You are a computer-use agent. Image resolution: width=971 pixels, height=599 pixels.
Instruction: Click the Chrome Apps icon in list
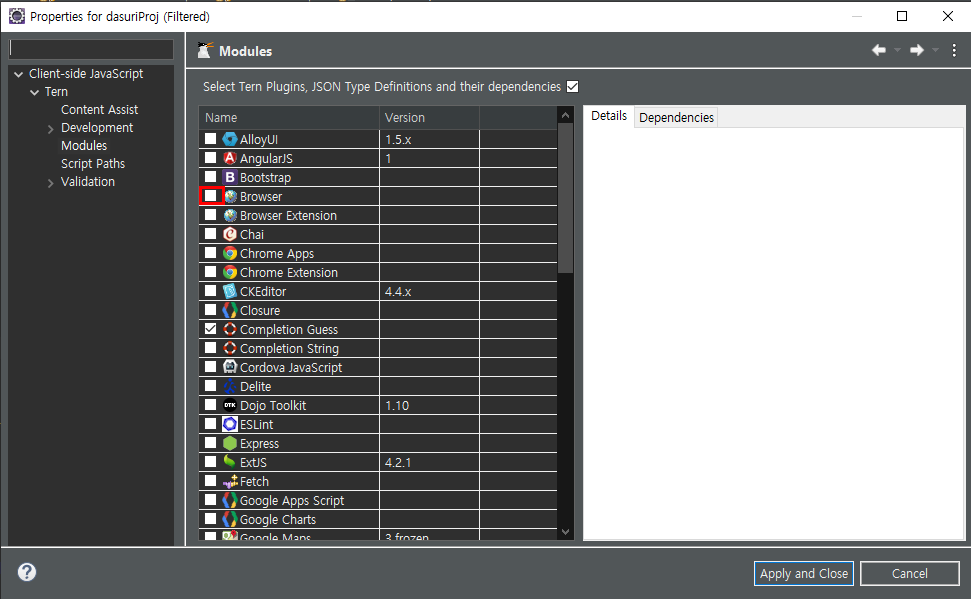(230, 253)
